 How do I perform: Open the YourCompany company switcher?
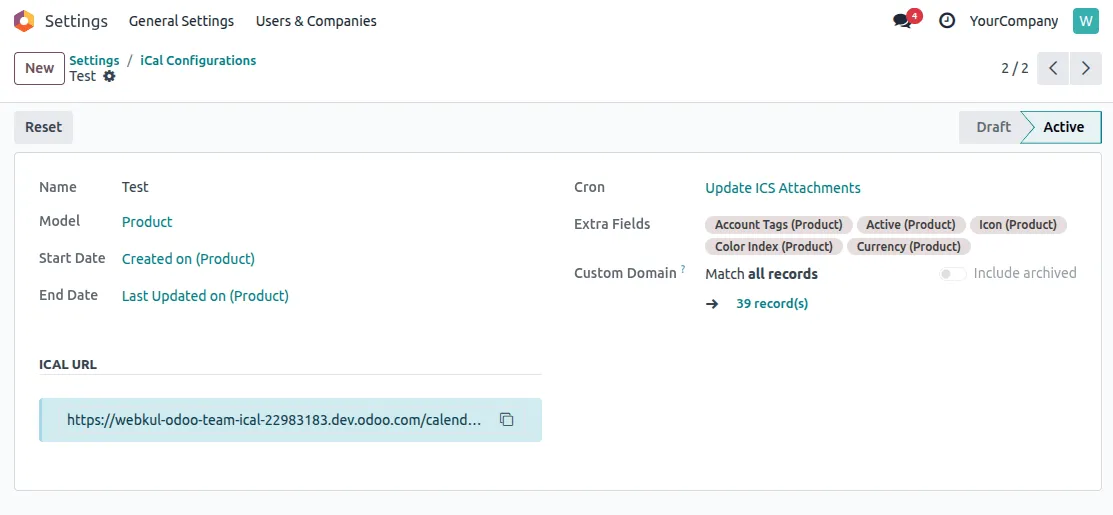pos(1013,21)
